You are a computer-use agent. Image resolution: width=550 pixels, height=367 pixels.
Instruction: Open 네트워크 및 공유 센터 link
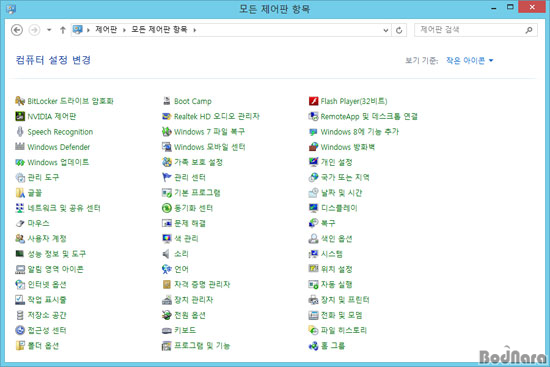pos(64,208)
